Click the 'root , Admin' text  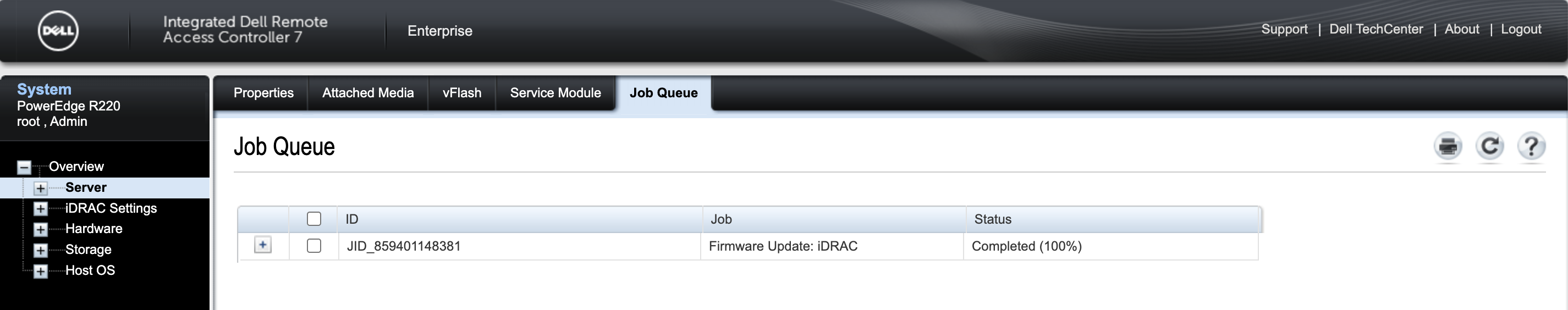pos(52,121)
